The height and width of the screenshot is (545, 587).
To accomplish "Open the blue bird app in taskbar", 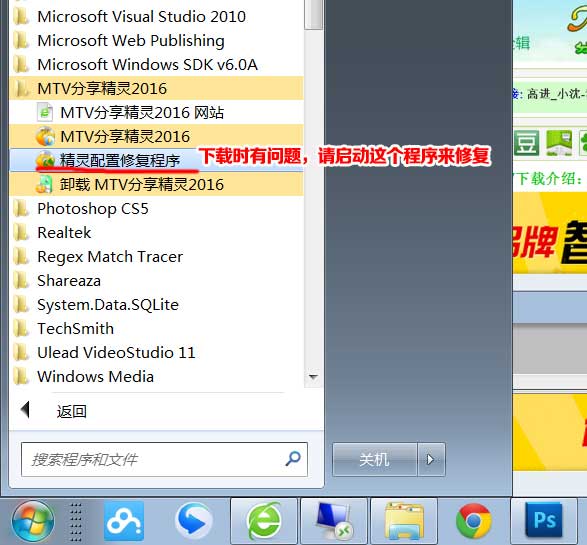I will 194,521.
